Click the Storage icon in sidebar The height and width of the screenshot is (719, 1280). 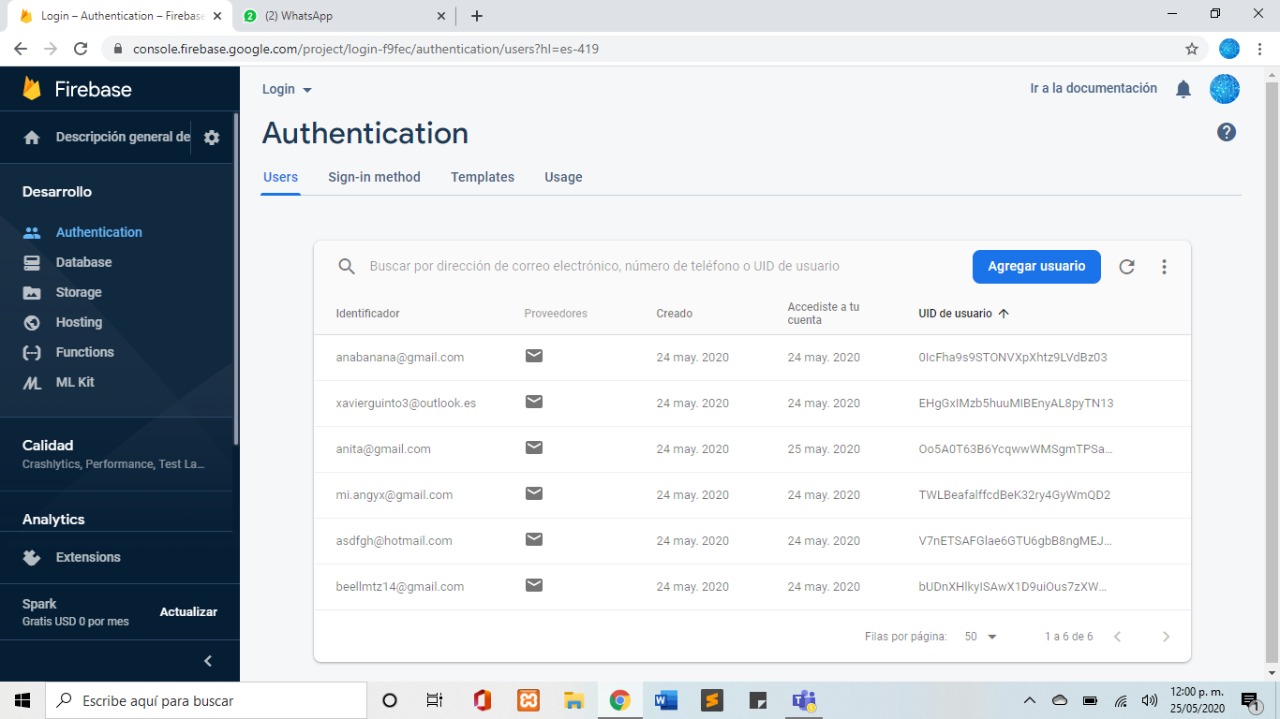tap(32, 292)
